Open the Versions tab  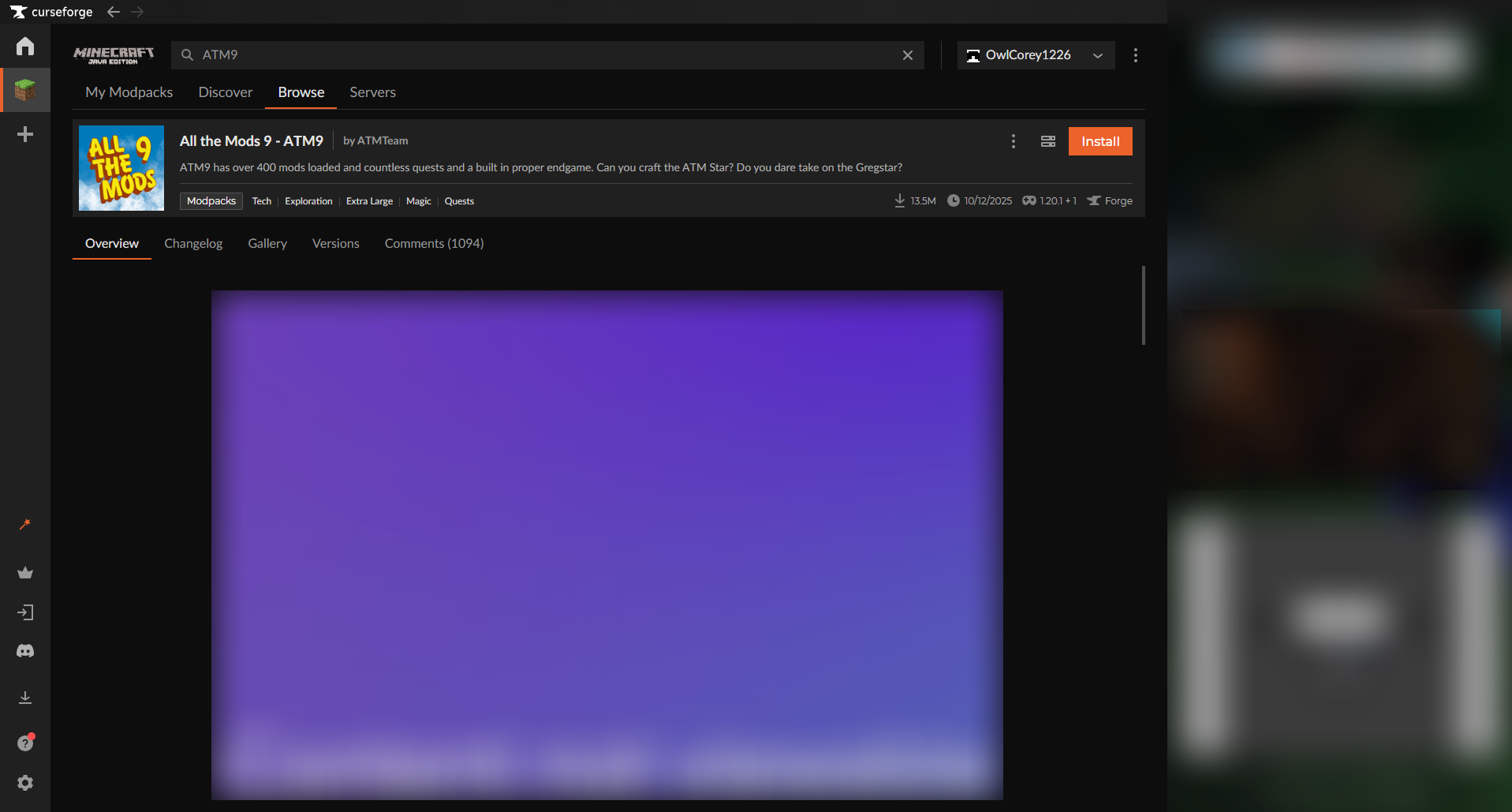coord(336,243)
